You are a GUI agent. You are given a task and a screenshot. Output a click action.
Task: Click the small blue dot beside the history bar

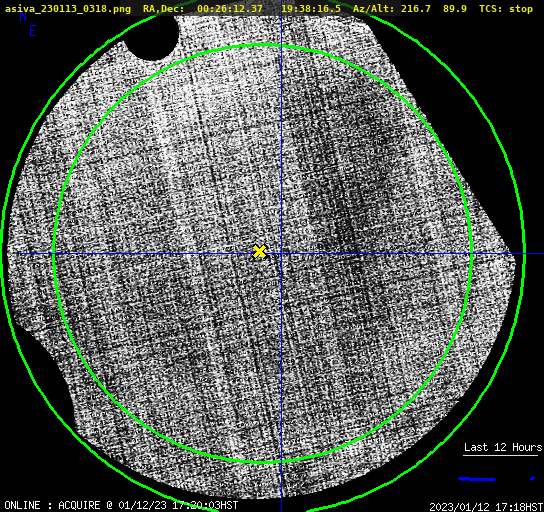click(533, 479)
